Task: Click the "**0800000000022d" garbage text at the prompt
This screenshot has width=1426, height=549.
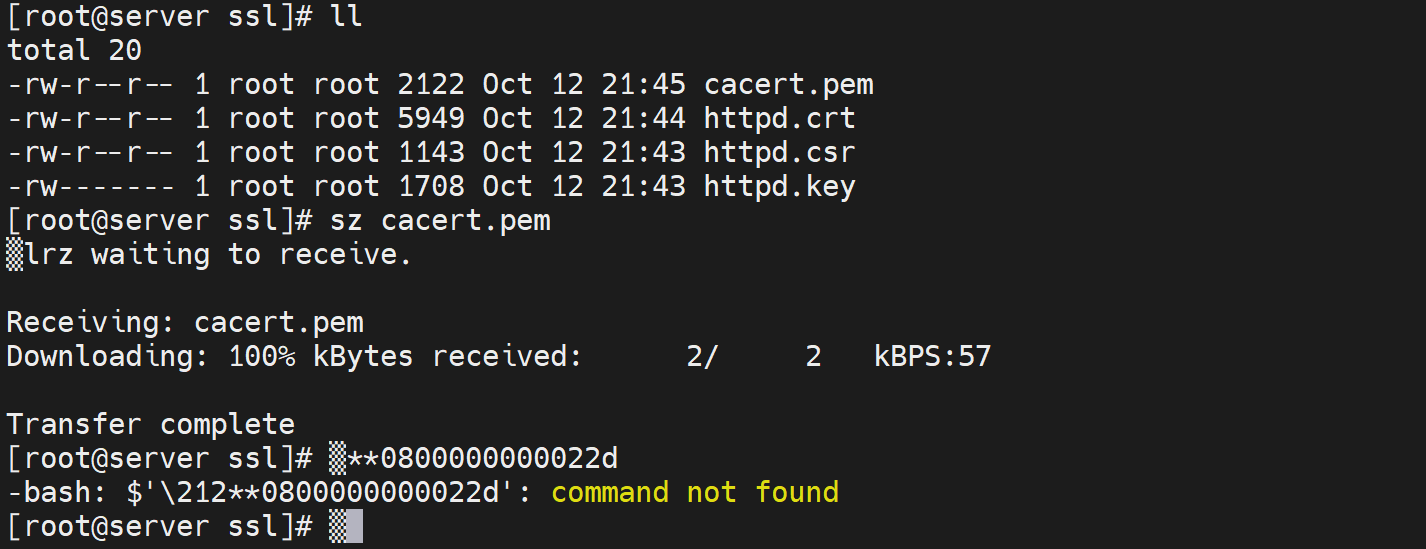Action: click(x=482, y=459)
